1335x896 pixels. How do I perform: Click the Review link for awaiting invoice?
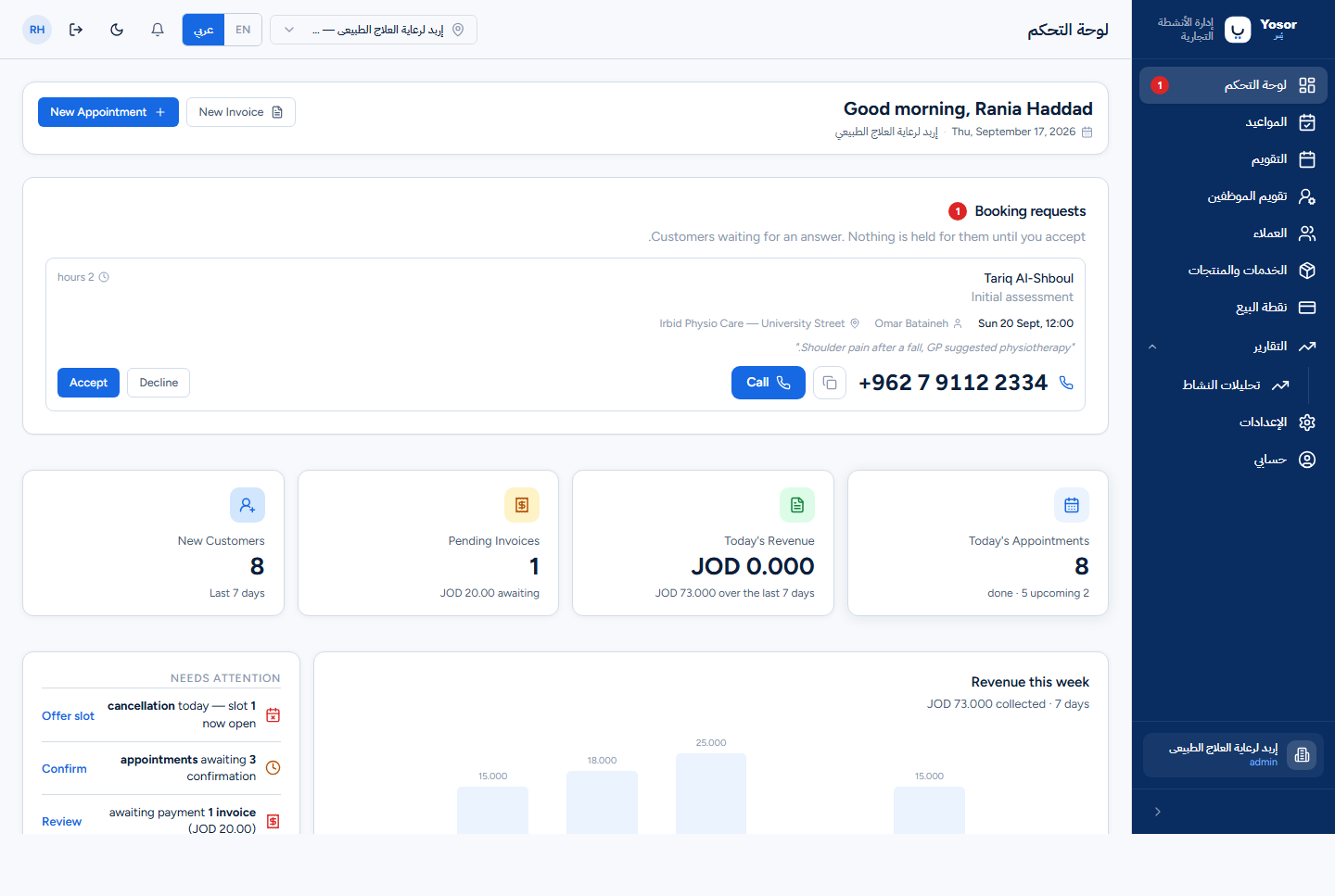pos(61,822)
